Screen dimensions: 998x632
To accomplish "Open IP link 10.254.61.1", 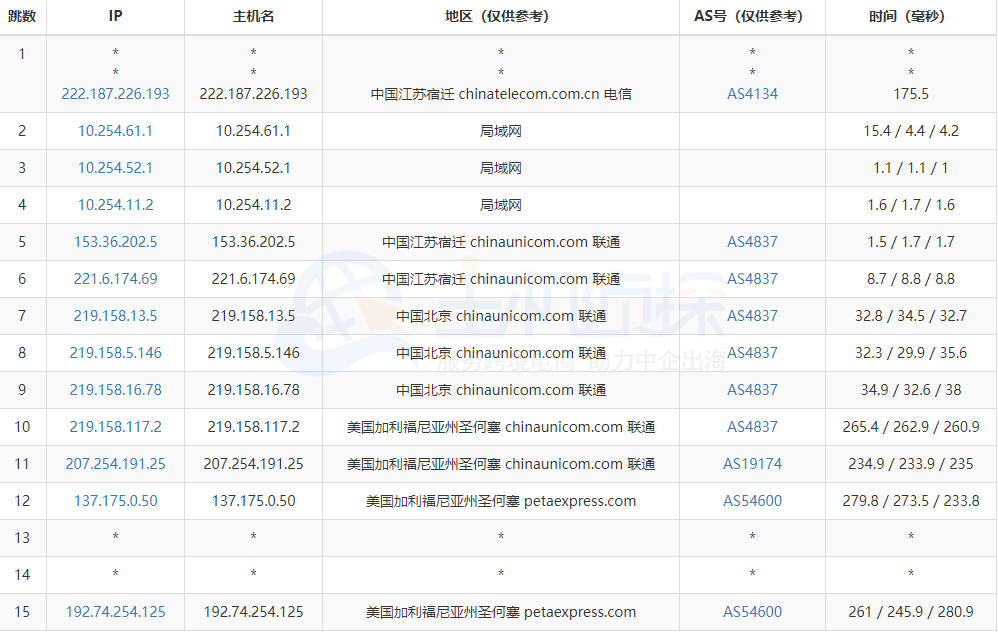I will [115, 131].
